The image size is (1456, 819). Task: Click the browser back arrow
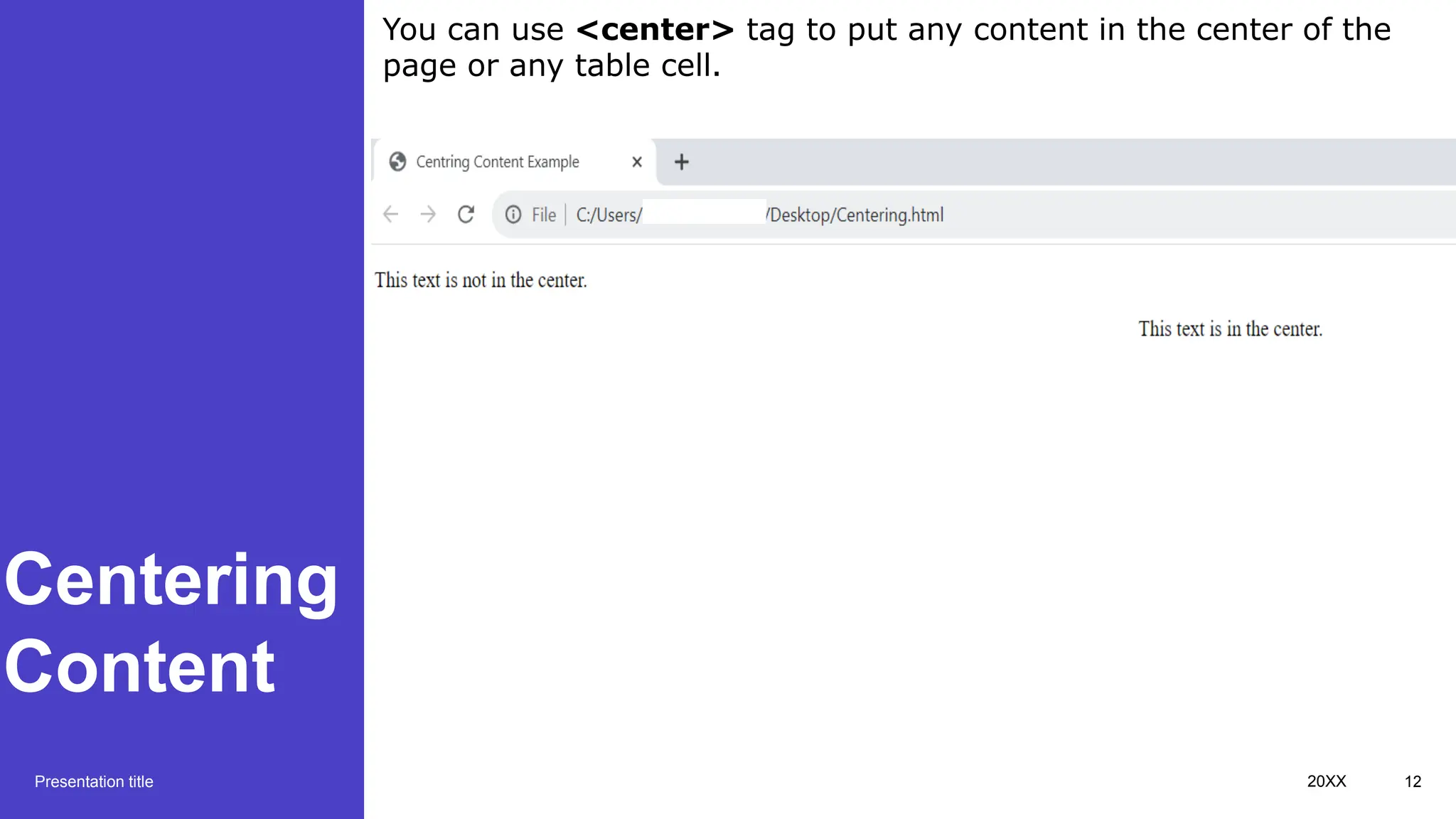390,214
